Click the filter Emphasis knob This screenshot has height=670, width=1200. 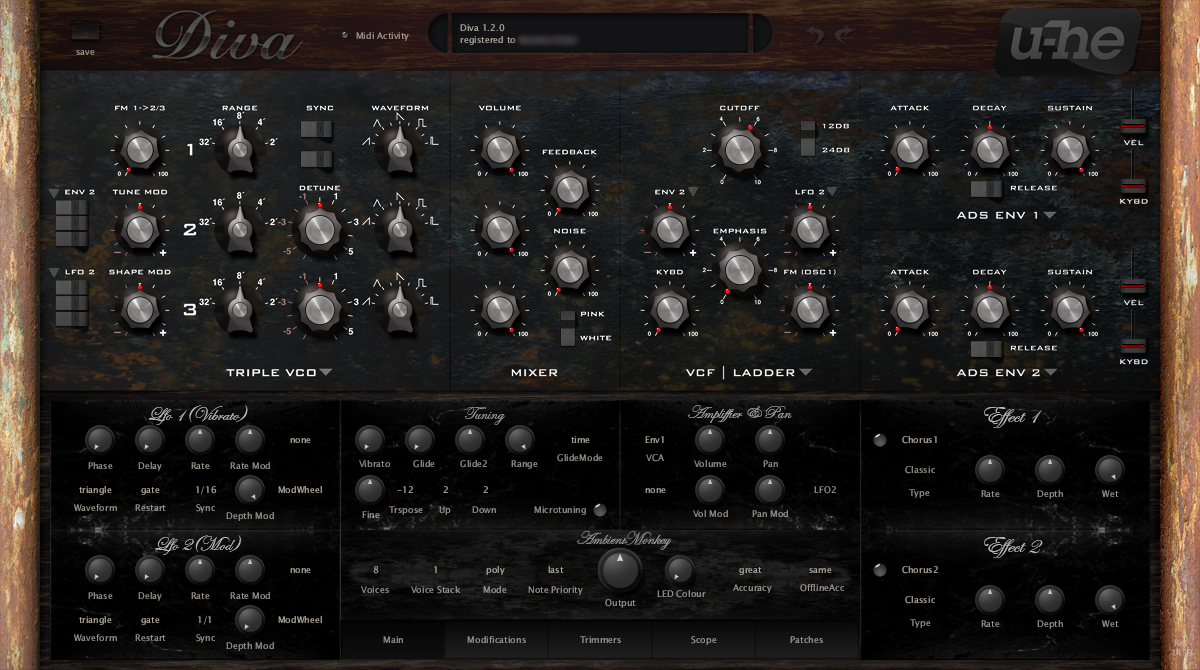[x=739, y=268]
